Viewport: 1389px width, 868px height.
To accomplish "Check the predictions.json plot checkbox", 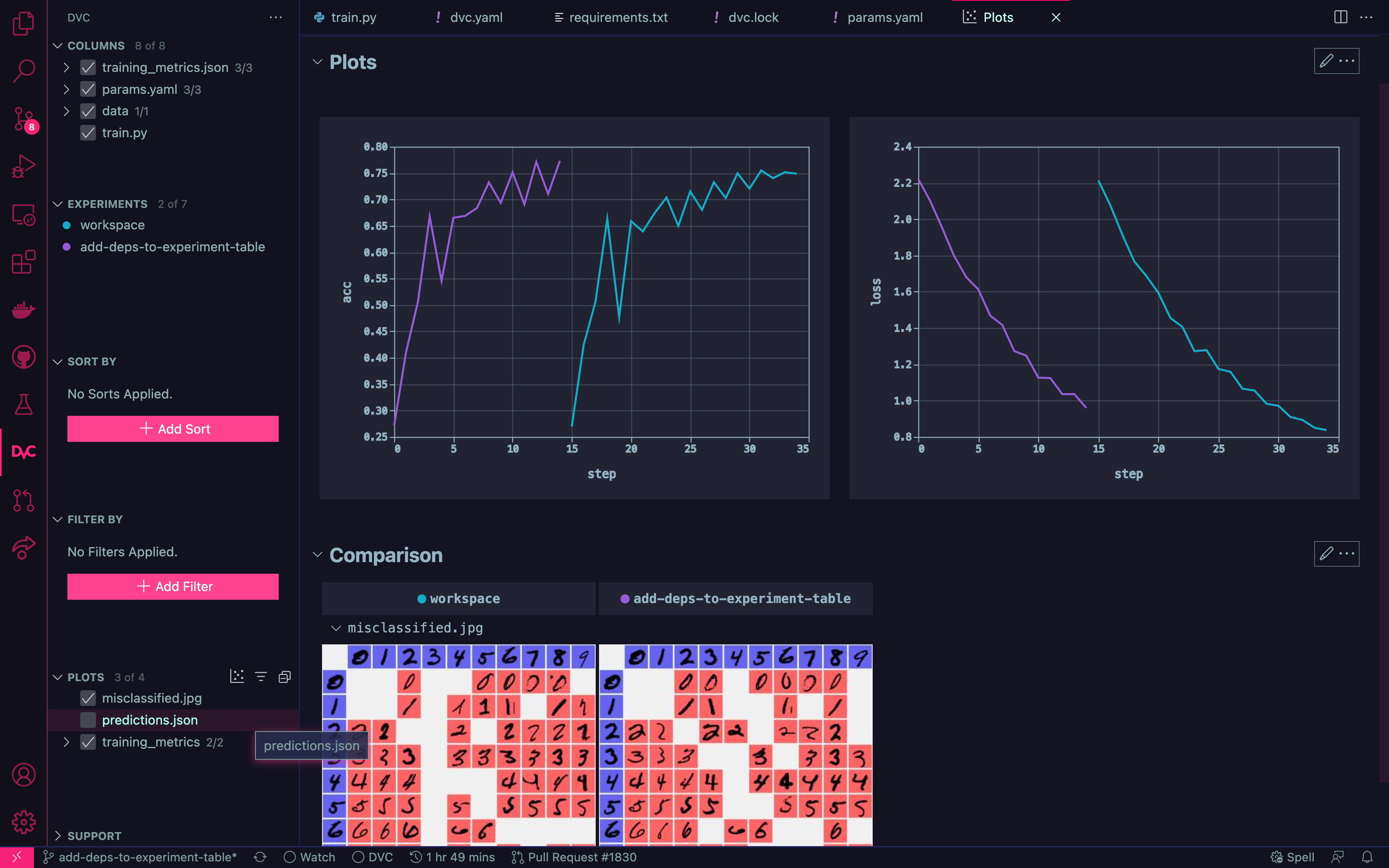I will [x=88, y=720].
